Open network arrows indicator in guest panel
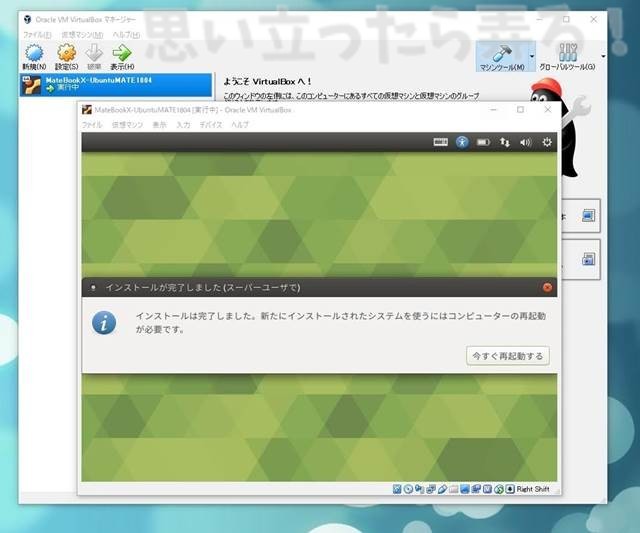 (505, 142)
